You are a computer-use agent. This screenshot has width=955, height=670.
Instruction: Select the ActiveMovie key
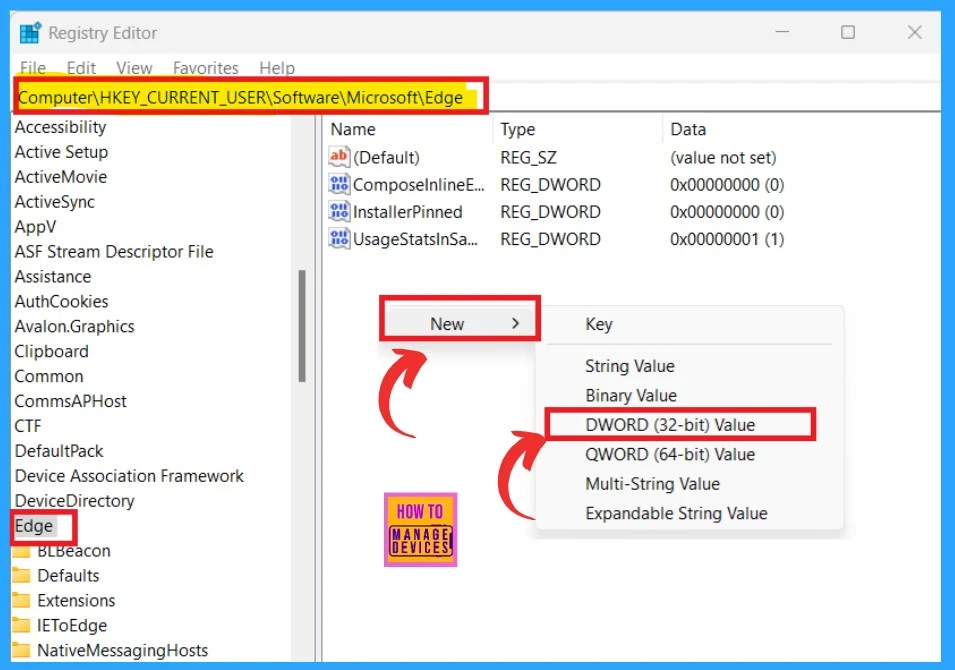[x=61, y=177]
